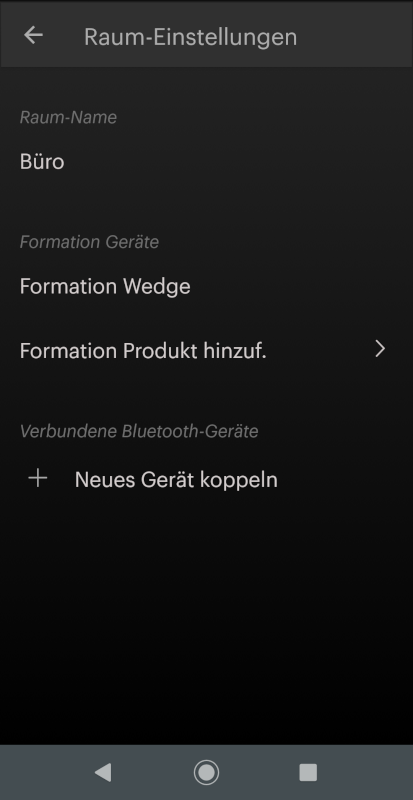Tap Android home circle button
This screenshot has width=413, height=800.
tap(206, 772)
